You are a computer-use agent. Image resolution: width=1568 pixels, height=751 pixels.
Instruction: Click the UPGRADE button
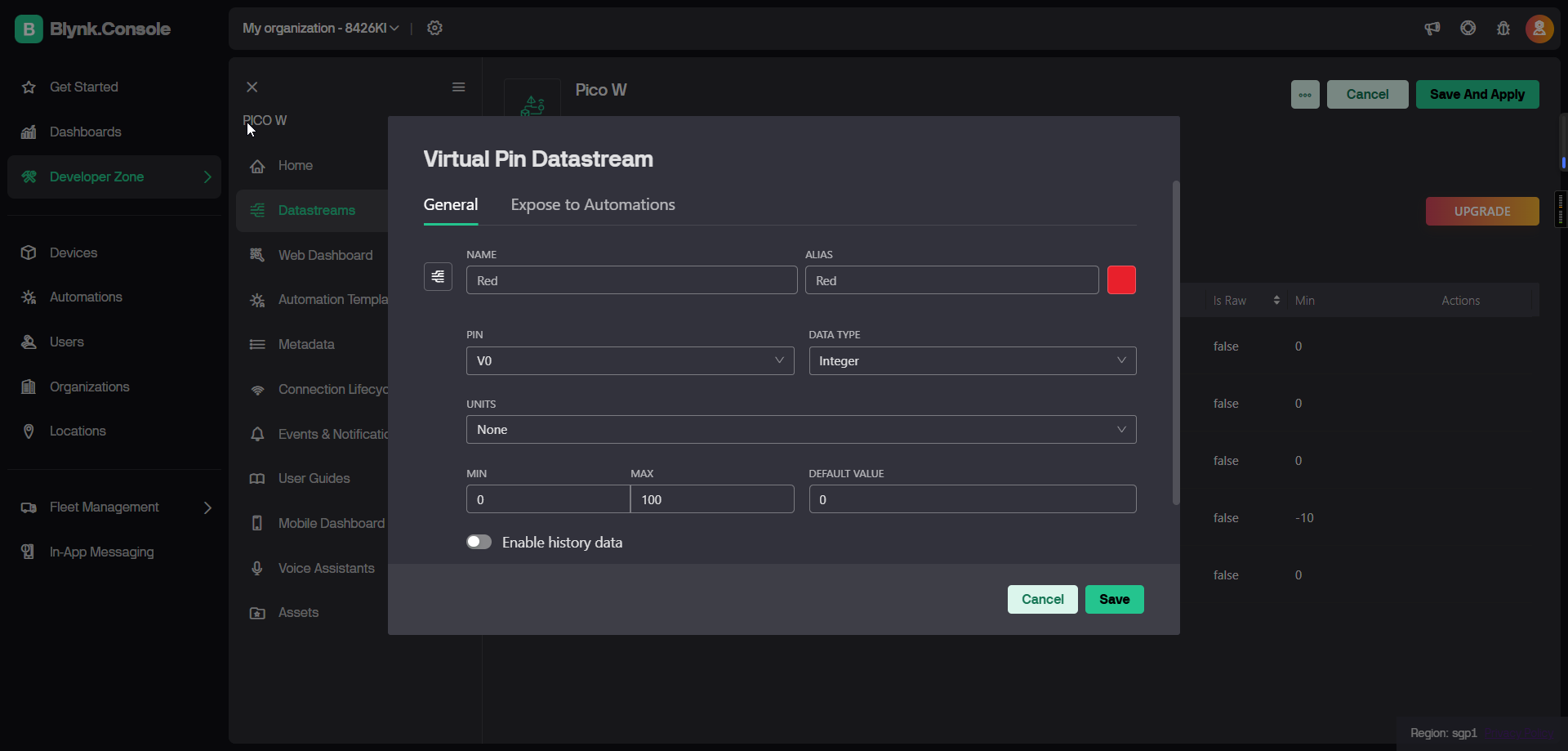[1482, 212]
